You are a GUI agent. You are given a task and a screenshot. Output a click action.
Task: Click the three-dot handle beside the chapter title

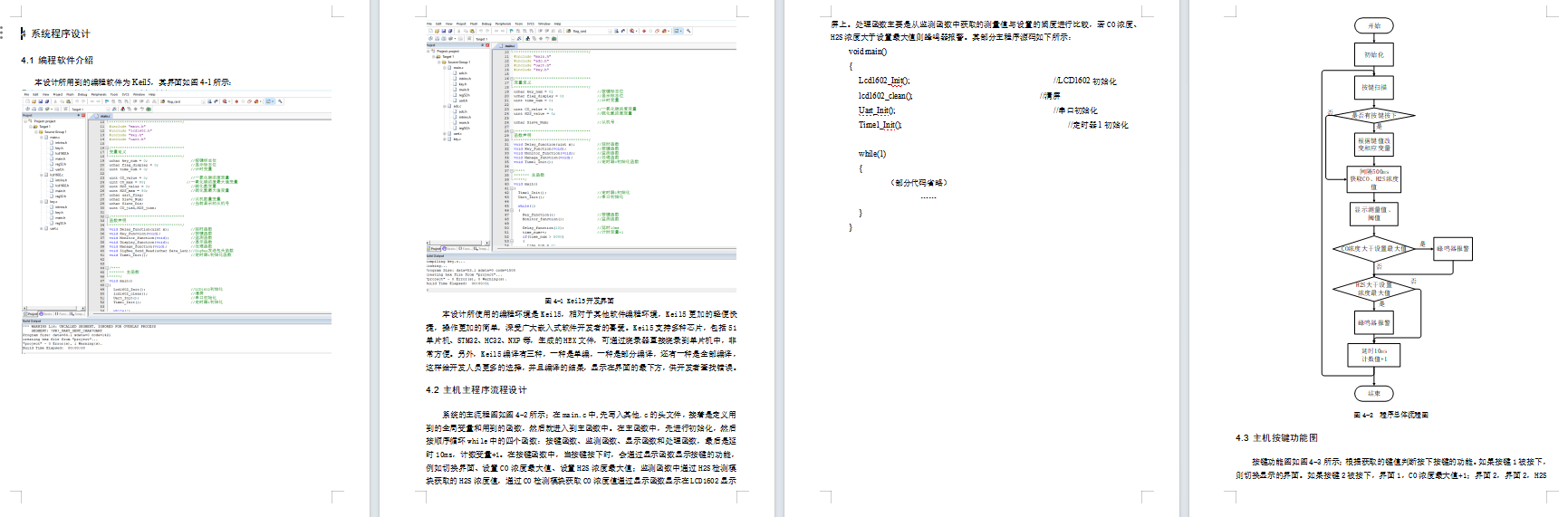3,34
